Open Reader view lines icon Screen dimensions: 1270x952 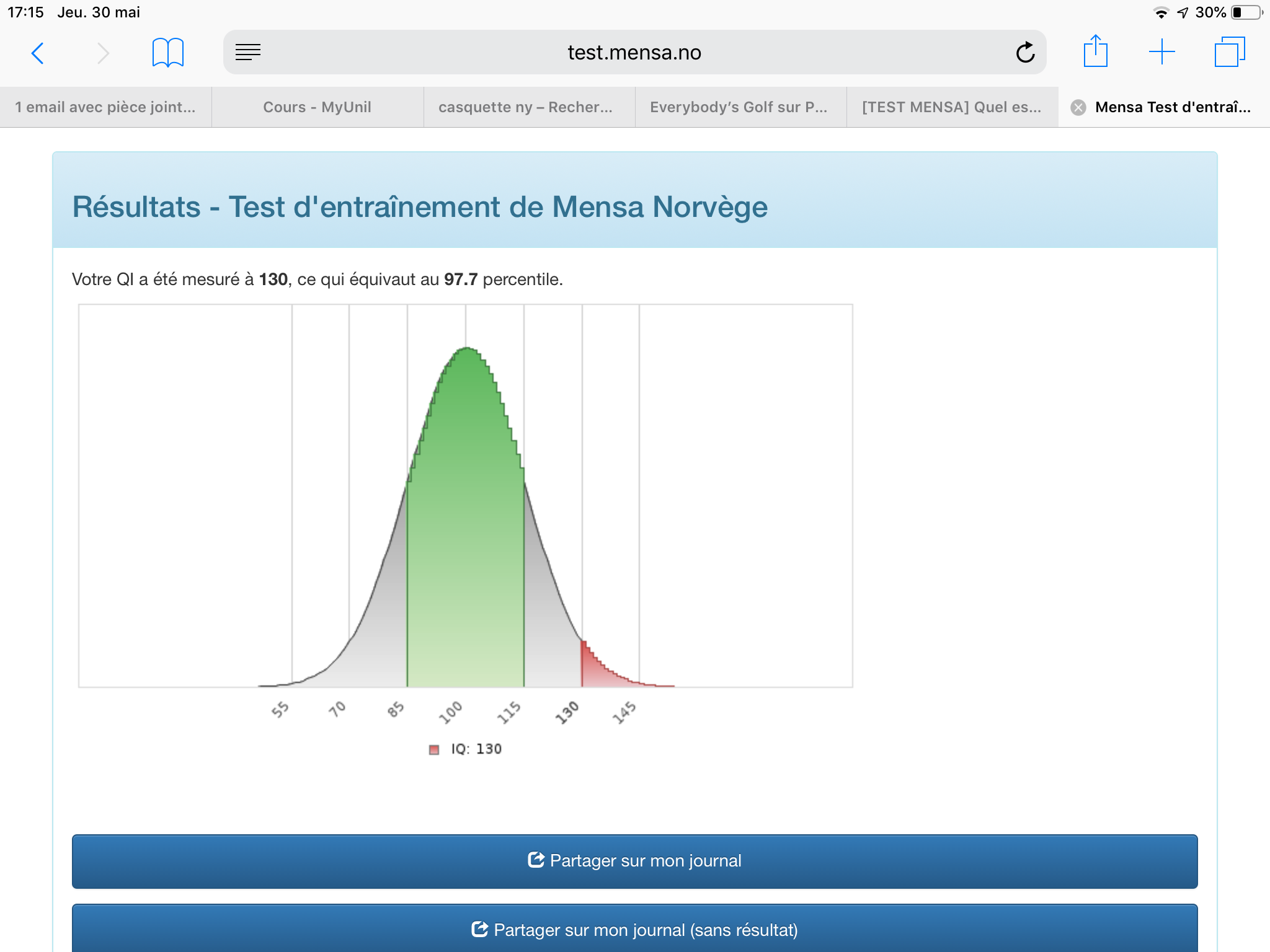[248, 53]
